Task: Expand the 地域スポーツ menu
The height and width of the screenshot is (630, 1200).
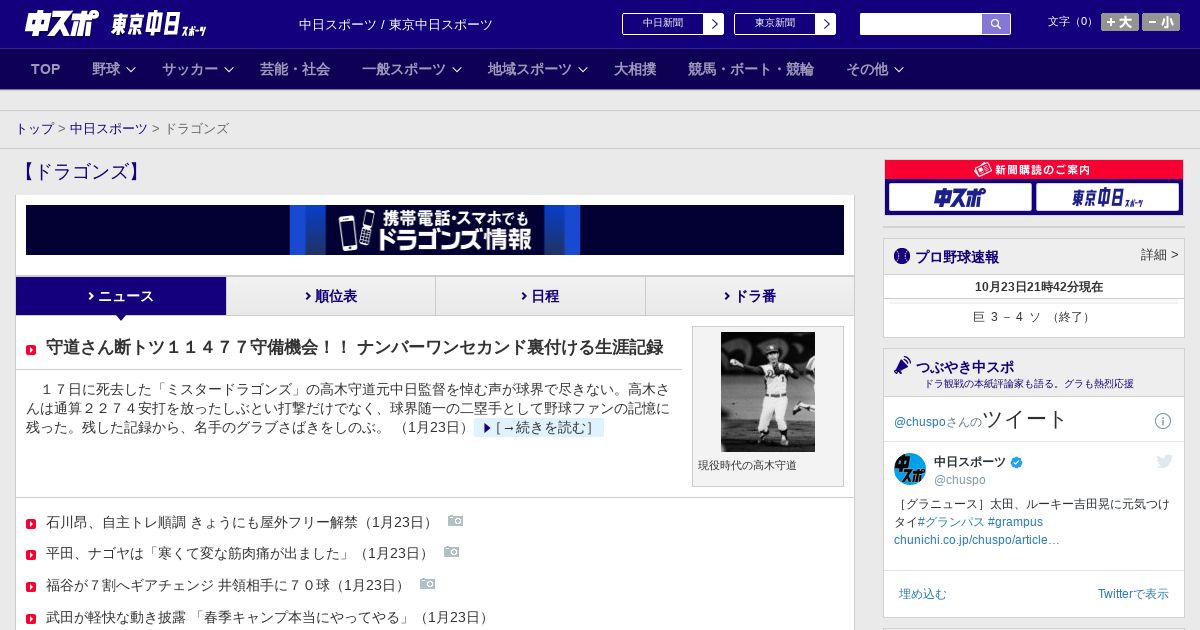Action: click(538, 69)
